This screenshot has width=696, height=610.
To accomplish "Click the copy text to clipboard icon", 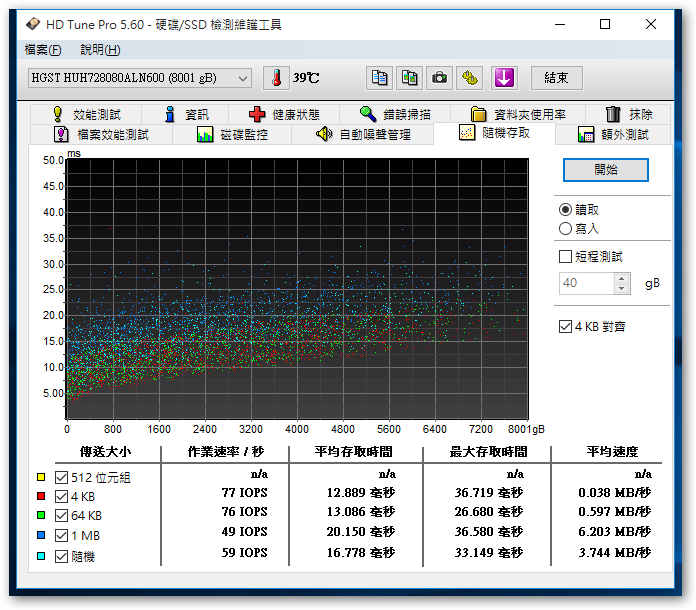I will (379, 78).
